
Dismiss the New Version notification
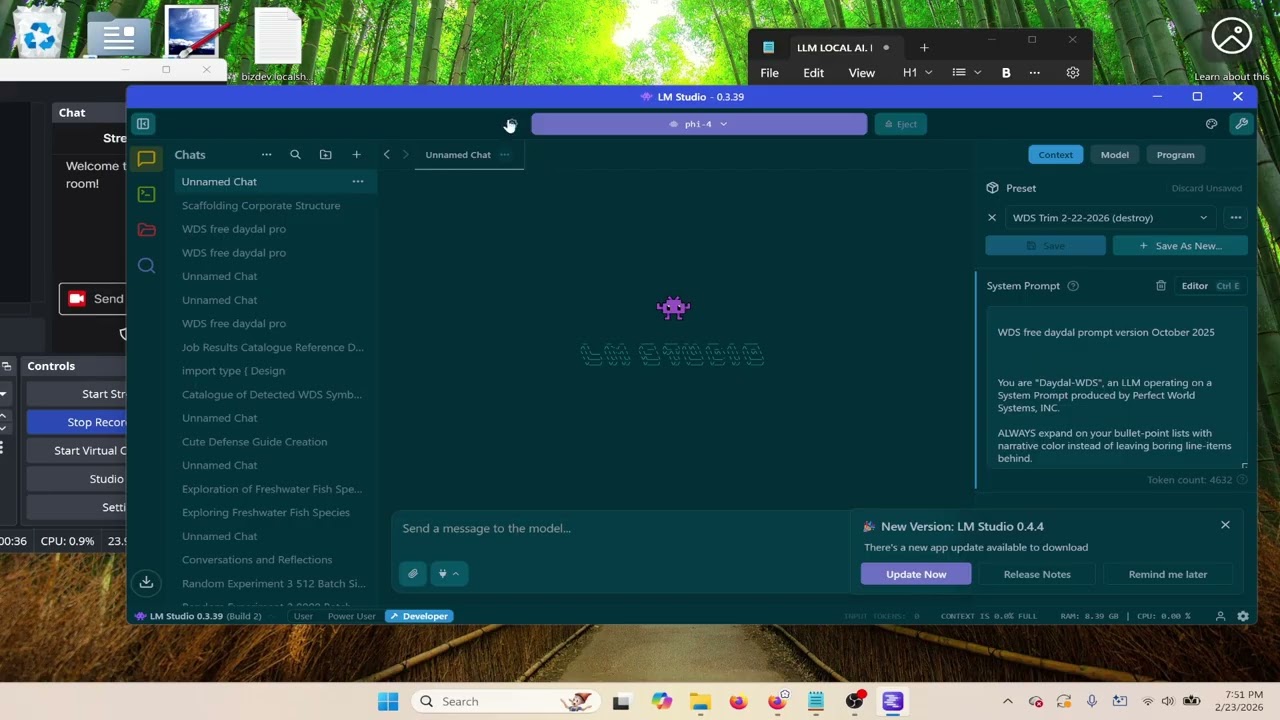(x=1225, y=525)
